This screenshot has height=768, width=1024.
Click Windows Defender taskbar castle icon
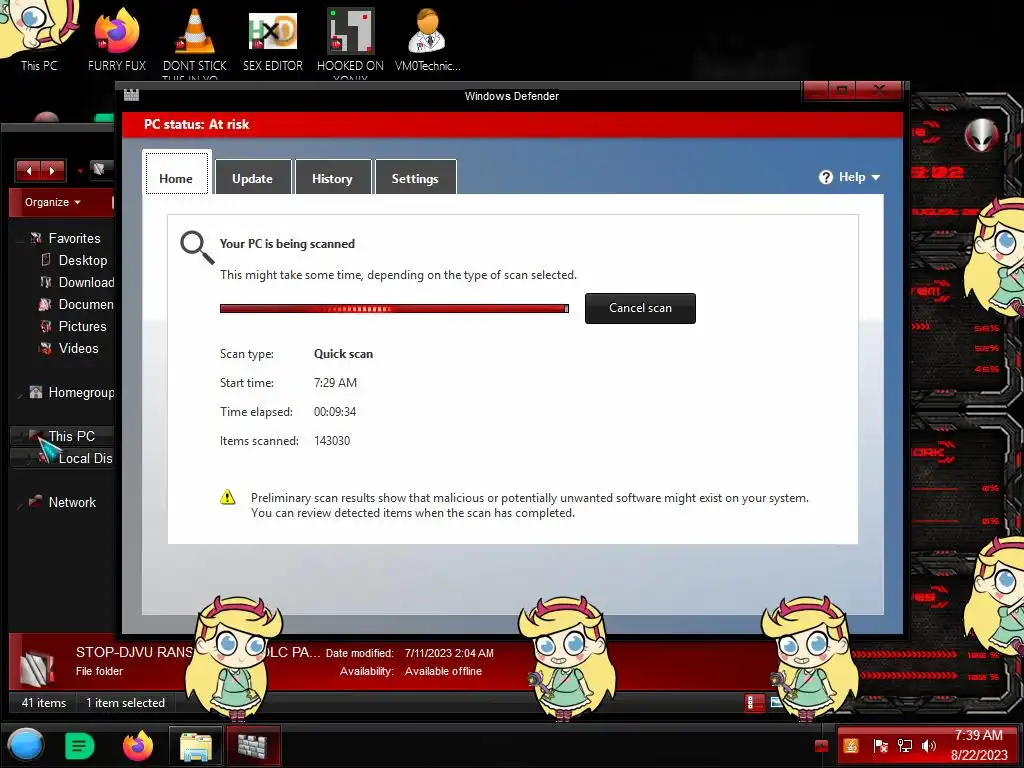253,745
